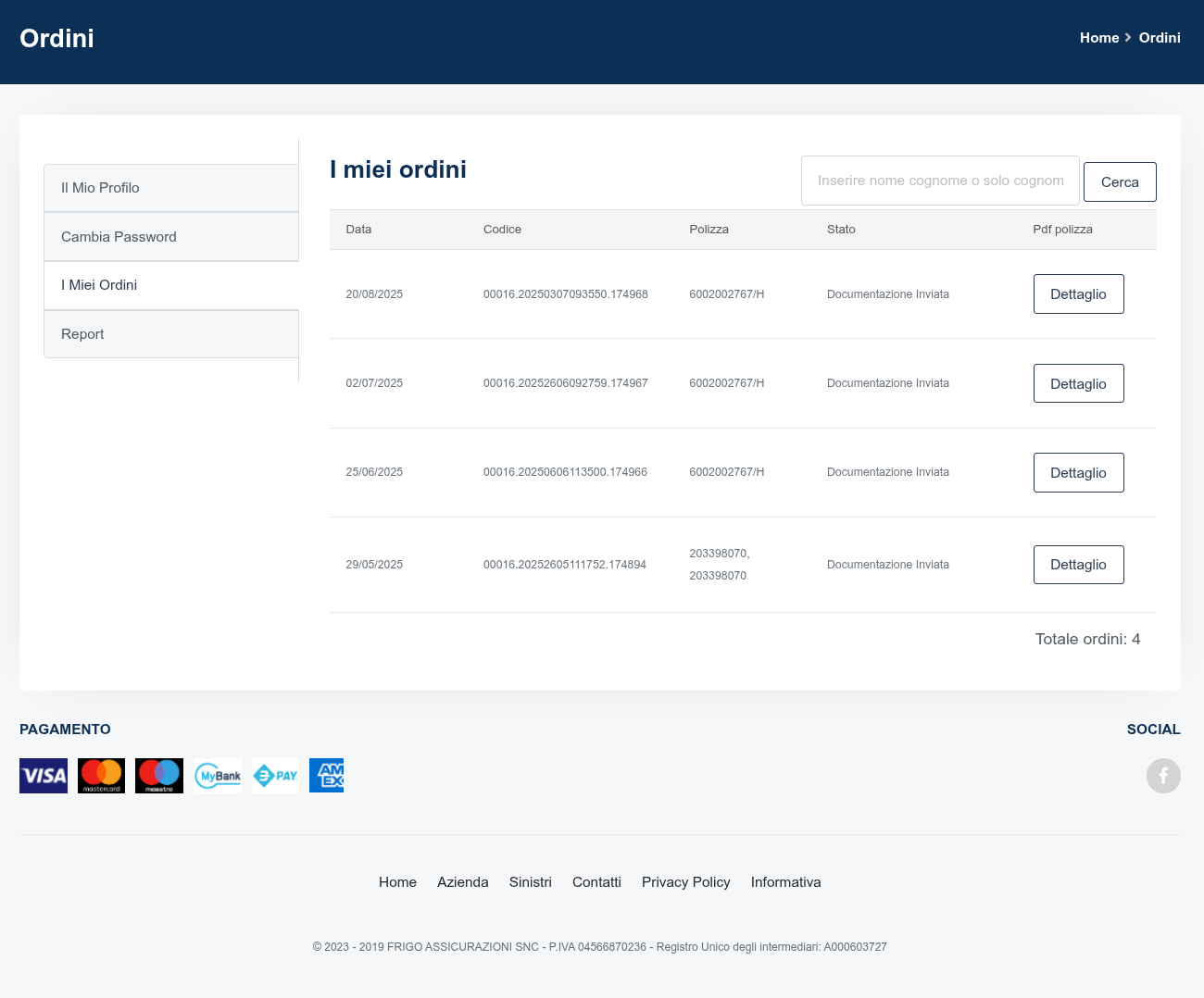Open Il Mio Profilo in sidebar

pos(171,188)
